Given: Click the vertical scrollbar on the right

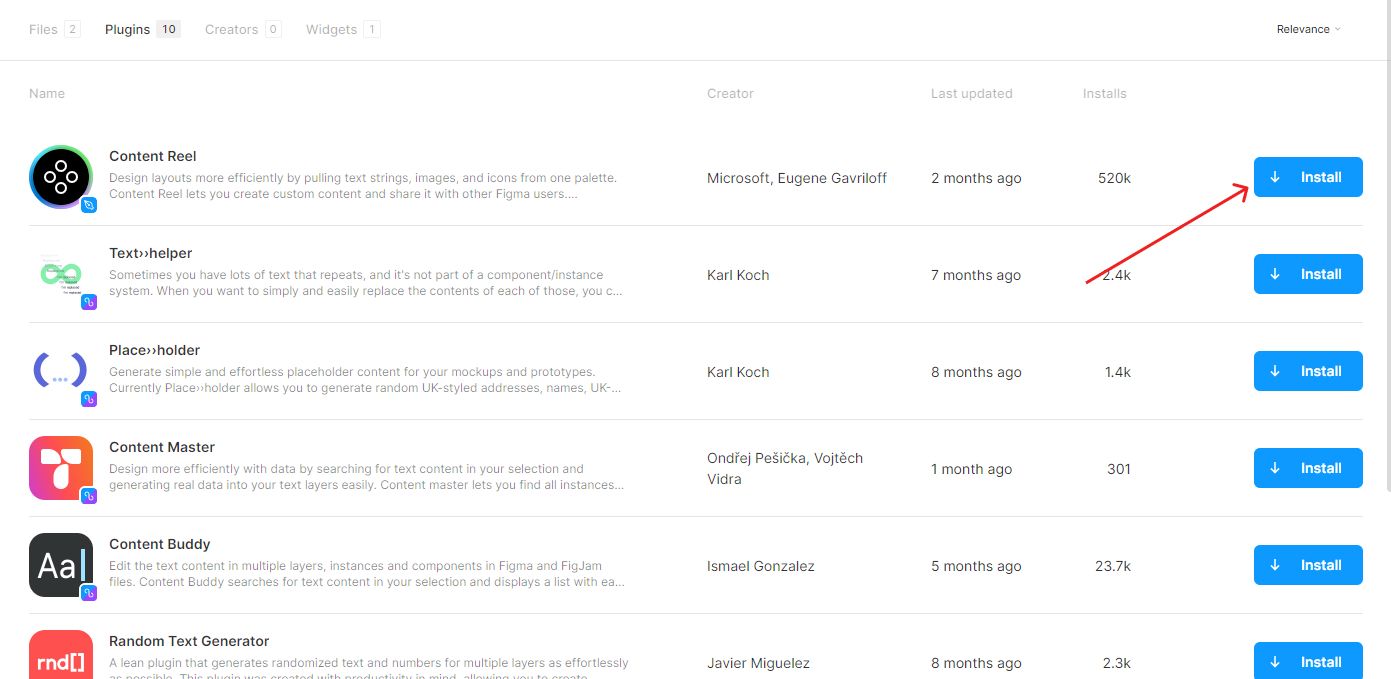Looking at the screenshot, I should tap(1387, 245).
